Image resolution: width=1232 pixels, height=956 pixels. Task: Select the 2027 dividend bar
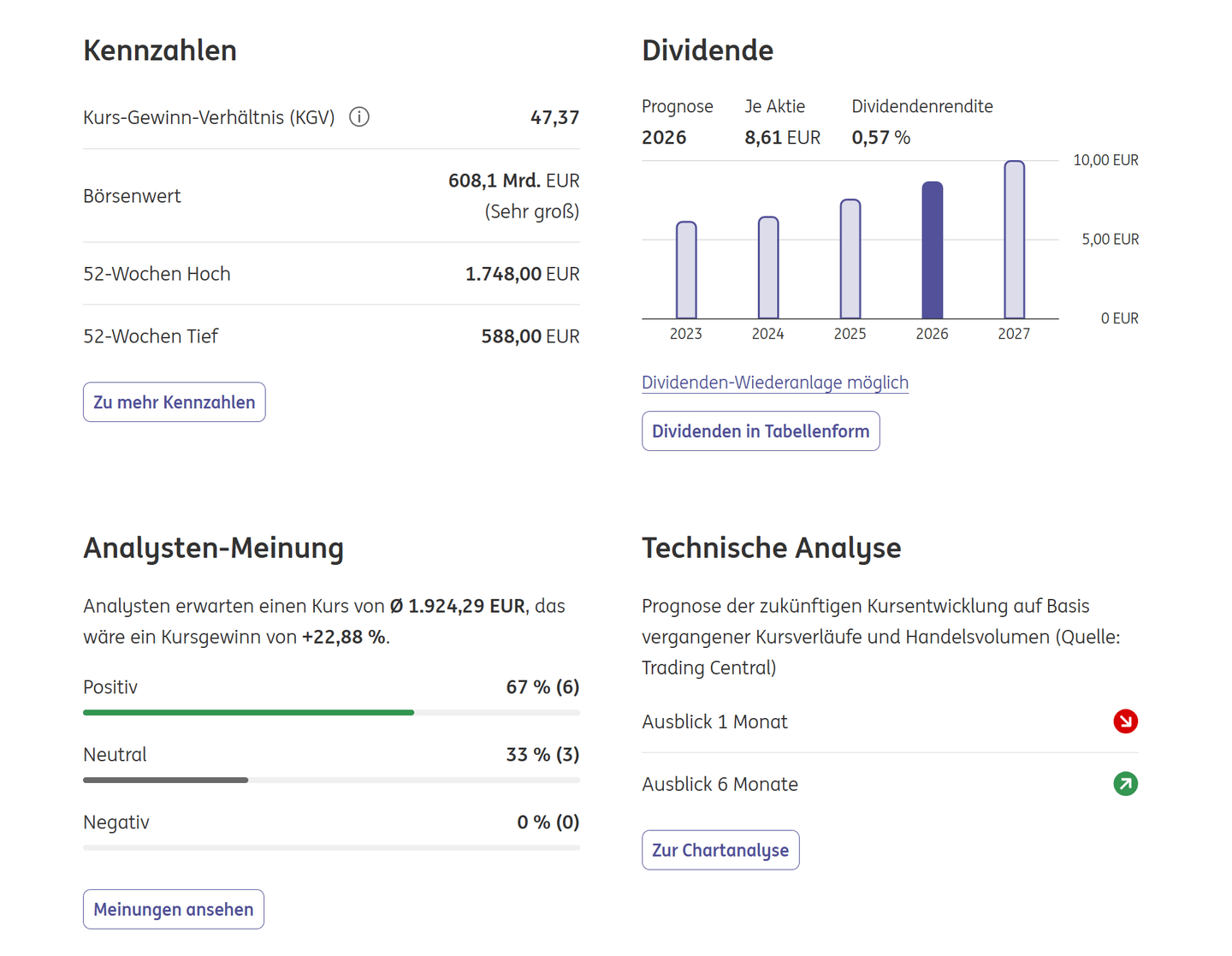tap(1015, 240)
